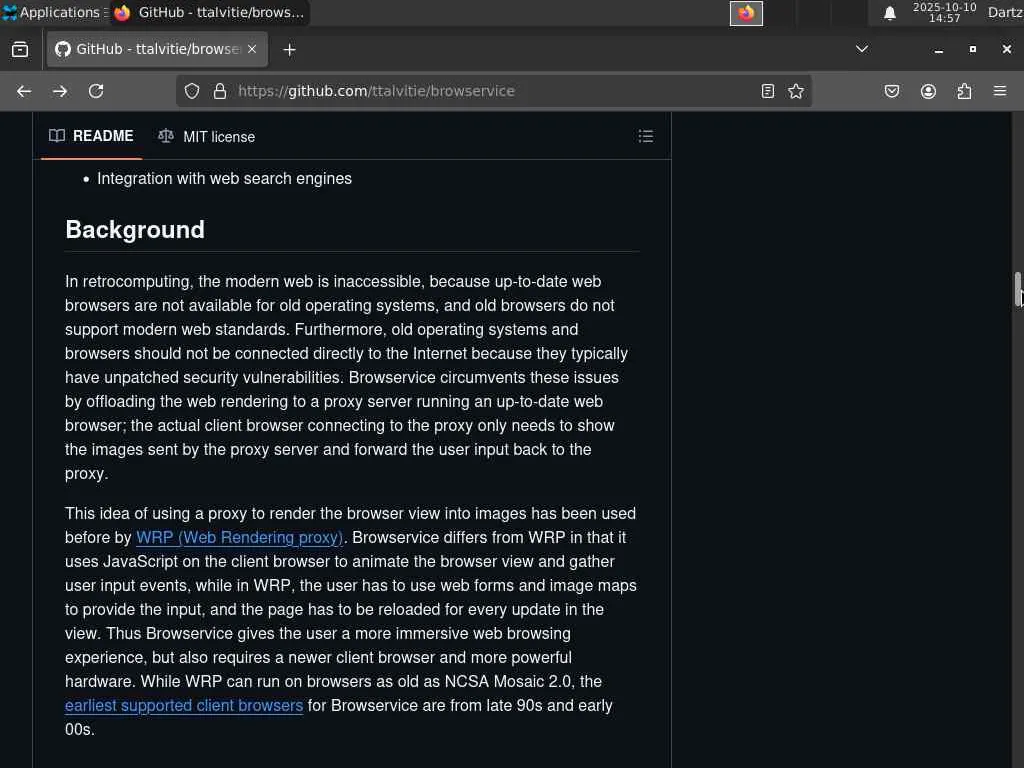1024x768 pixels.
Task: Open the Firefox hamburger menu
Action: [1000, 91]
